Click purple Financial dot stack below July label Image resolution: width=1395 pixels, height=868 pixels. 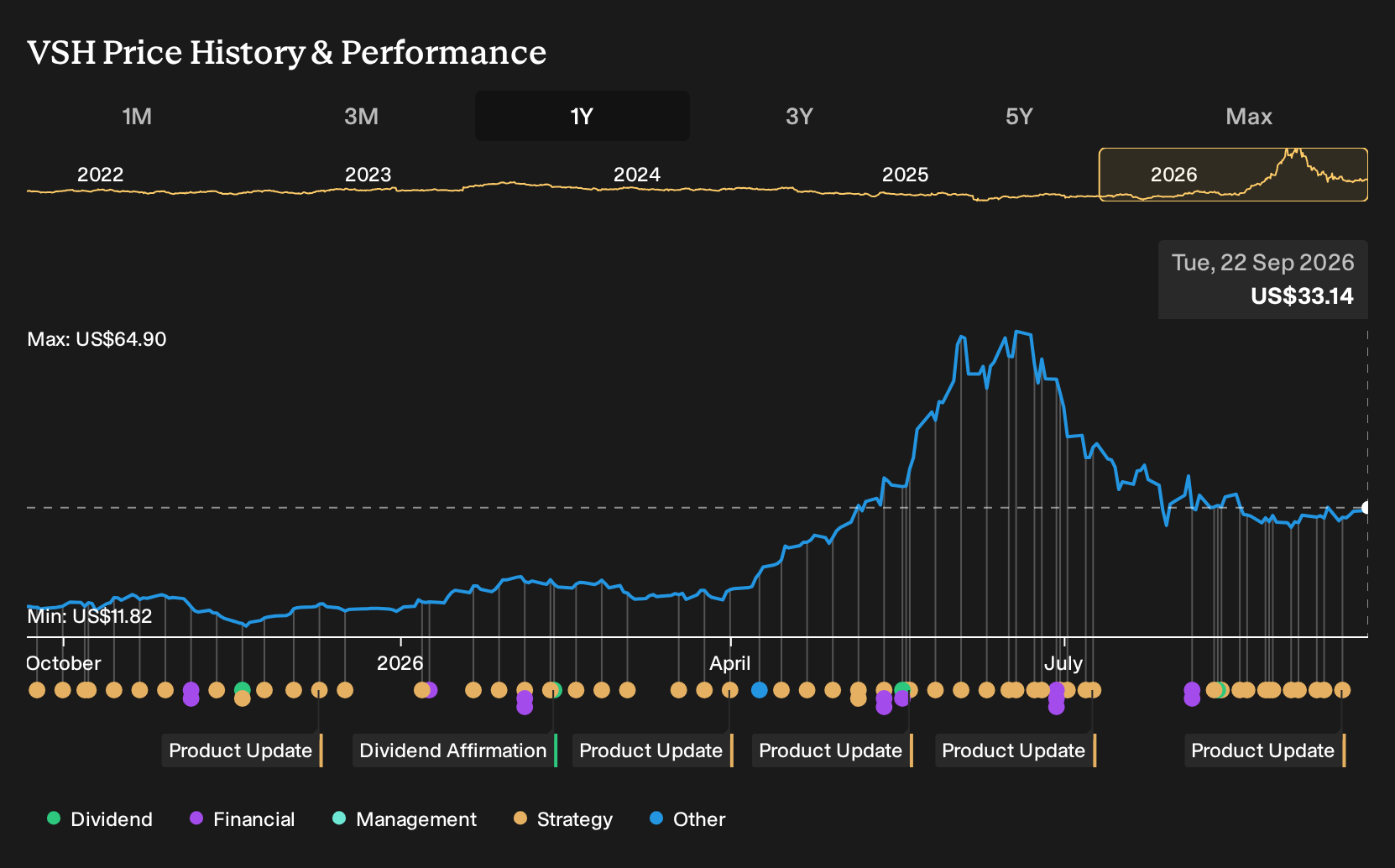(x=1057, y=698)
